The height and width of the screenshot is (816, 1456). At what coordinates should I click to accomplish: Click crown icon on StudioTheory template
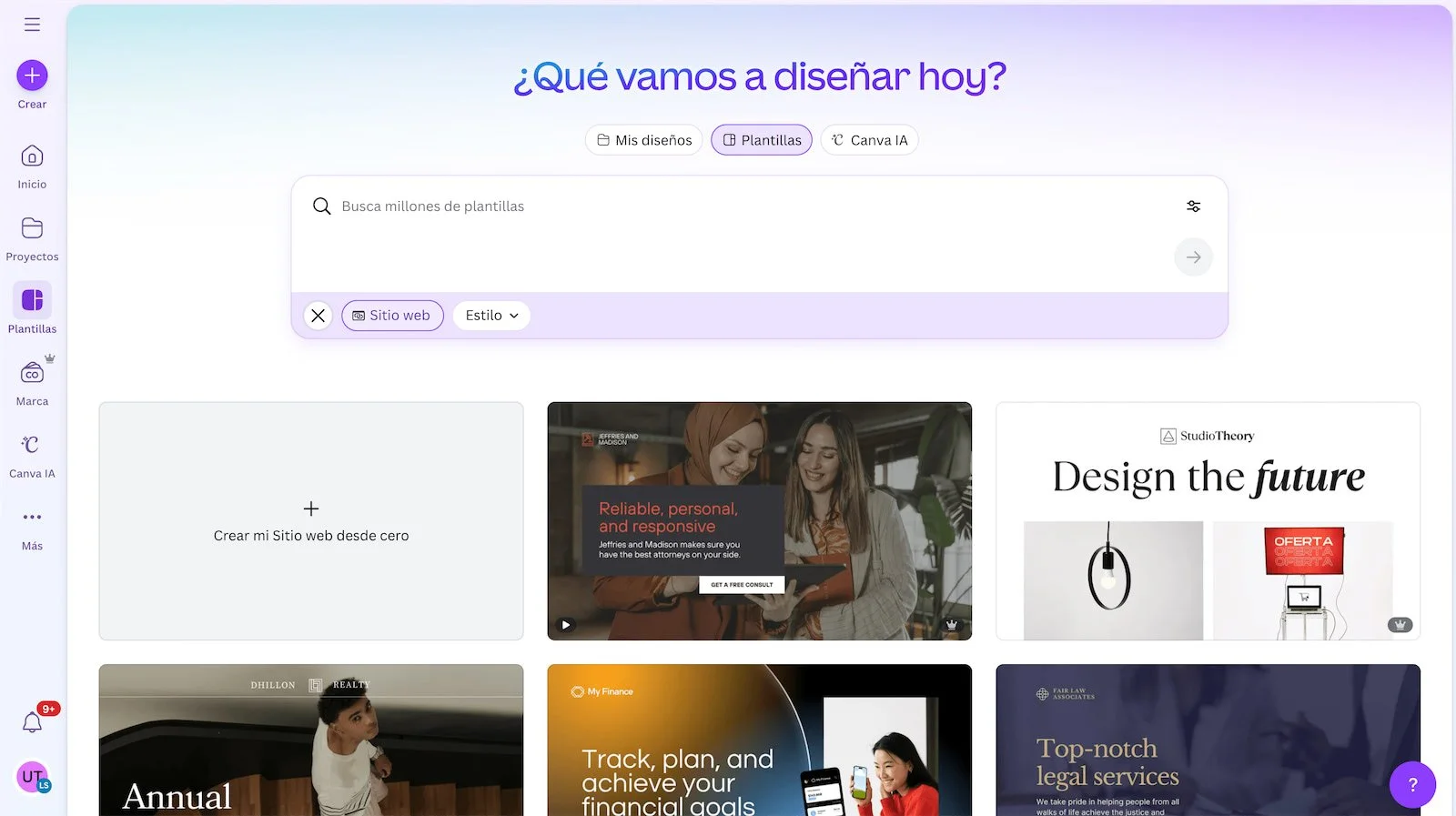tap(1400, 625)
